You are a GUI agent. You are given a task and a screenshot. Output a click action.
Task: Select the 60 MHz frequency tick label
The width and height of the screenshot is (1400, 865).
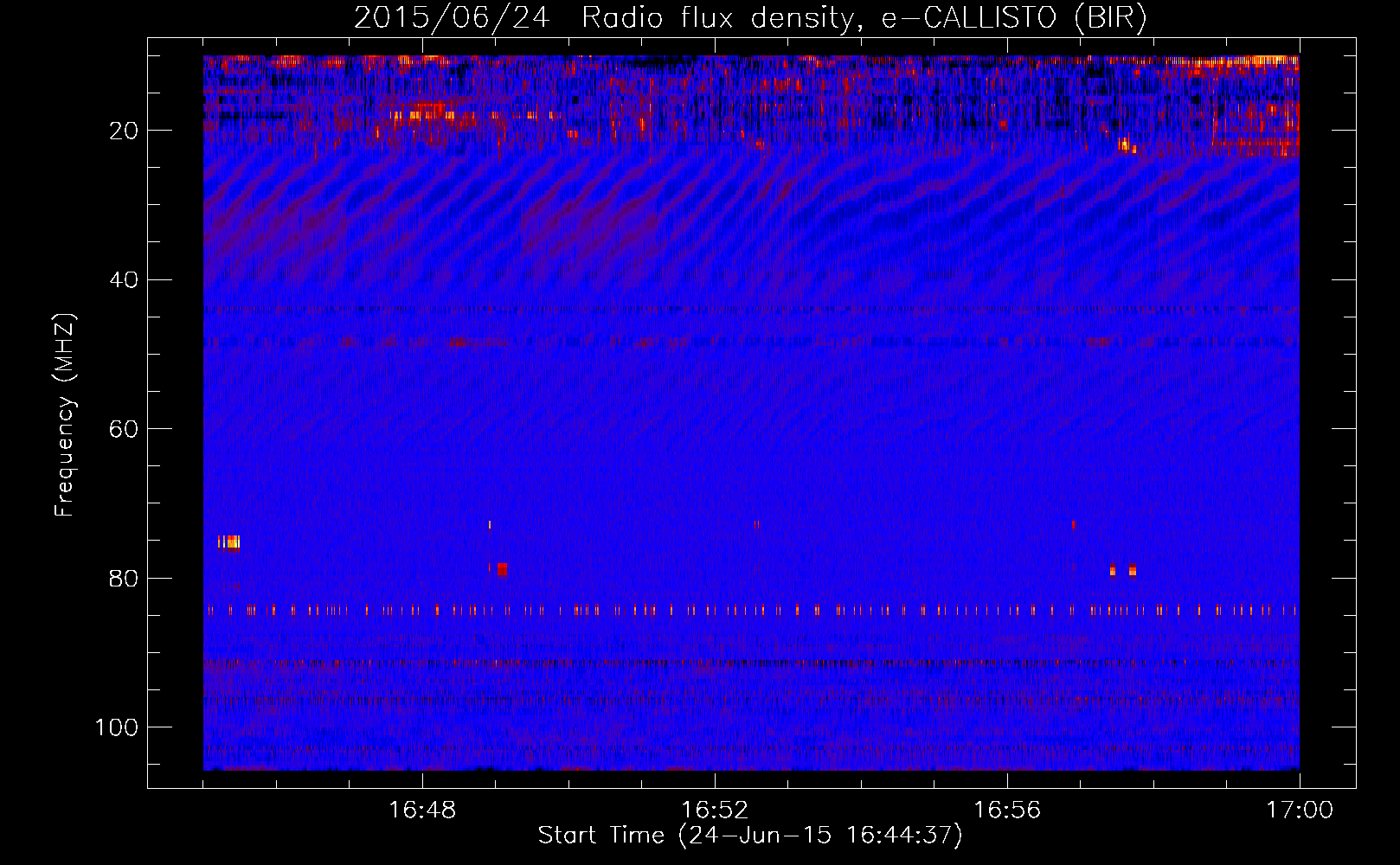[x=125, y=429]
